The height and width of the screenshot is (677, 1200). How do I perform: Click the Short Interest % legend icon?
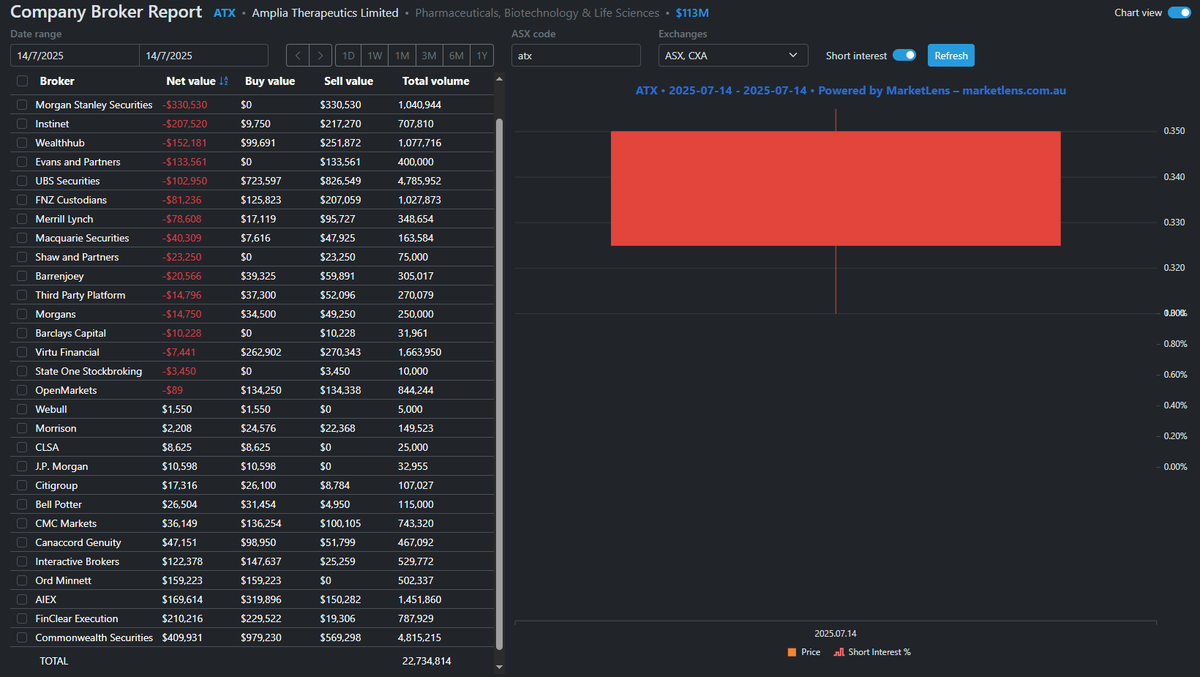point(839,652)
